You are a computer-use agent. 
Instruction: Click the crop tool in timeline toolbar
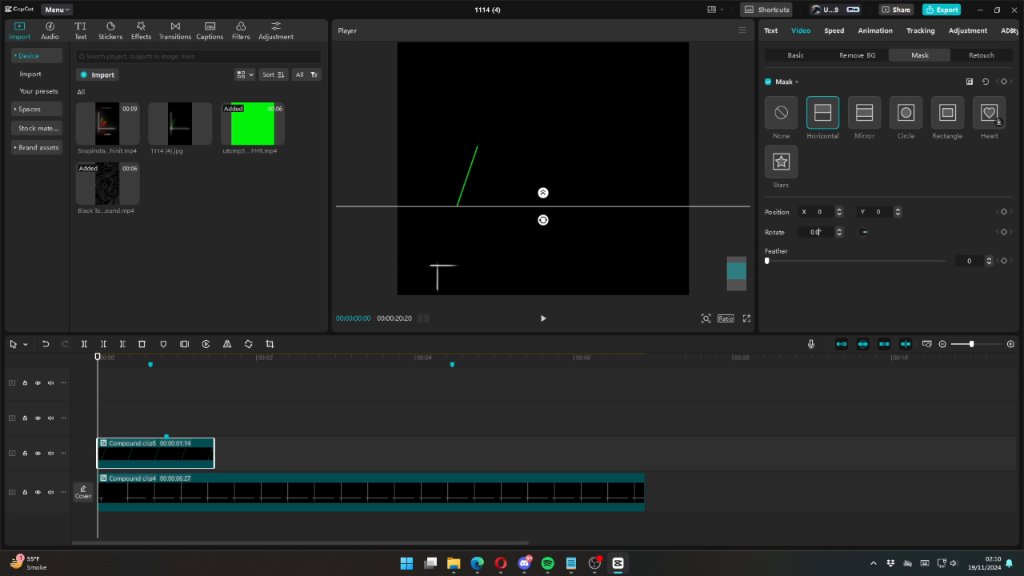pos(270,344)
